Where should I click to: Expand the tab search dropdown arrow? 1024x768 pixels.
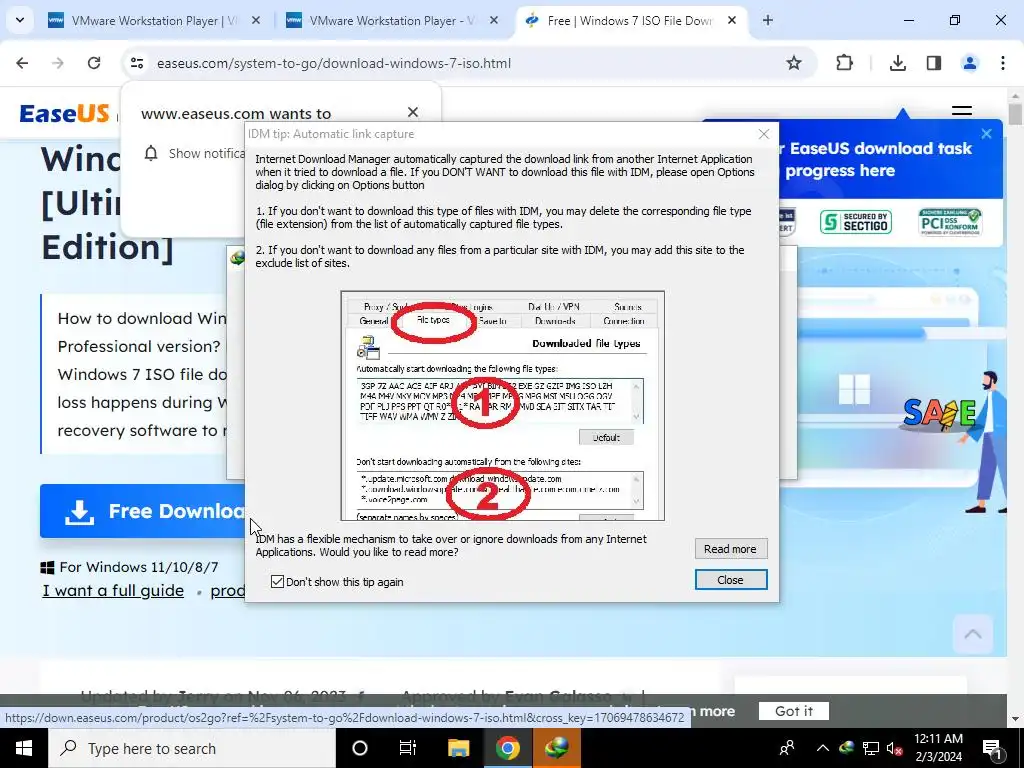point(20,20)
